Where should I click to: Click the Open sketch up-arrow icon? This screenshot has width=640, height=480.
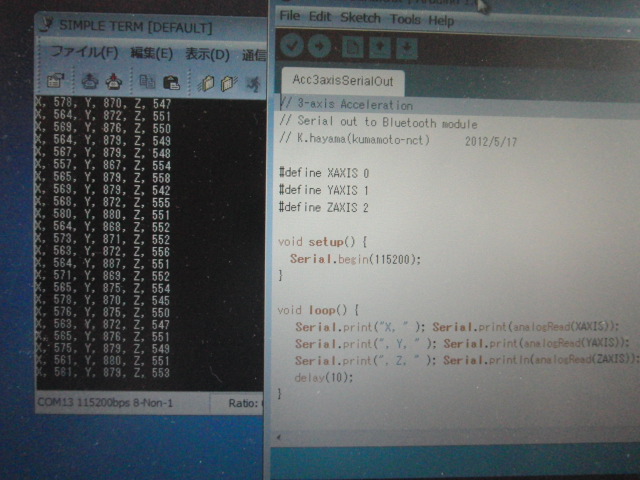[x=379, y=47]
